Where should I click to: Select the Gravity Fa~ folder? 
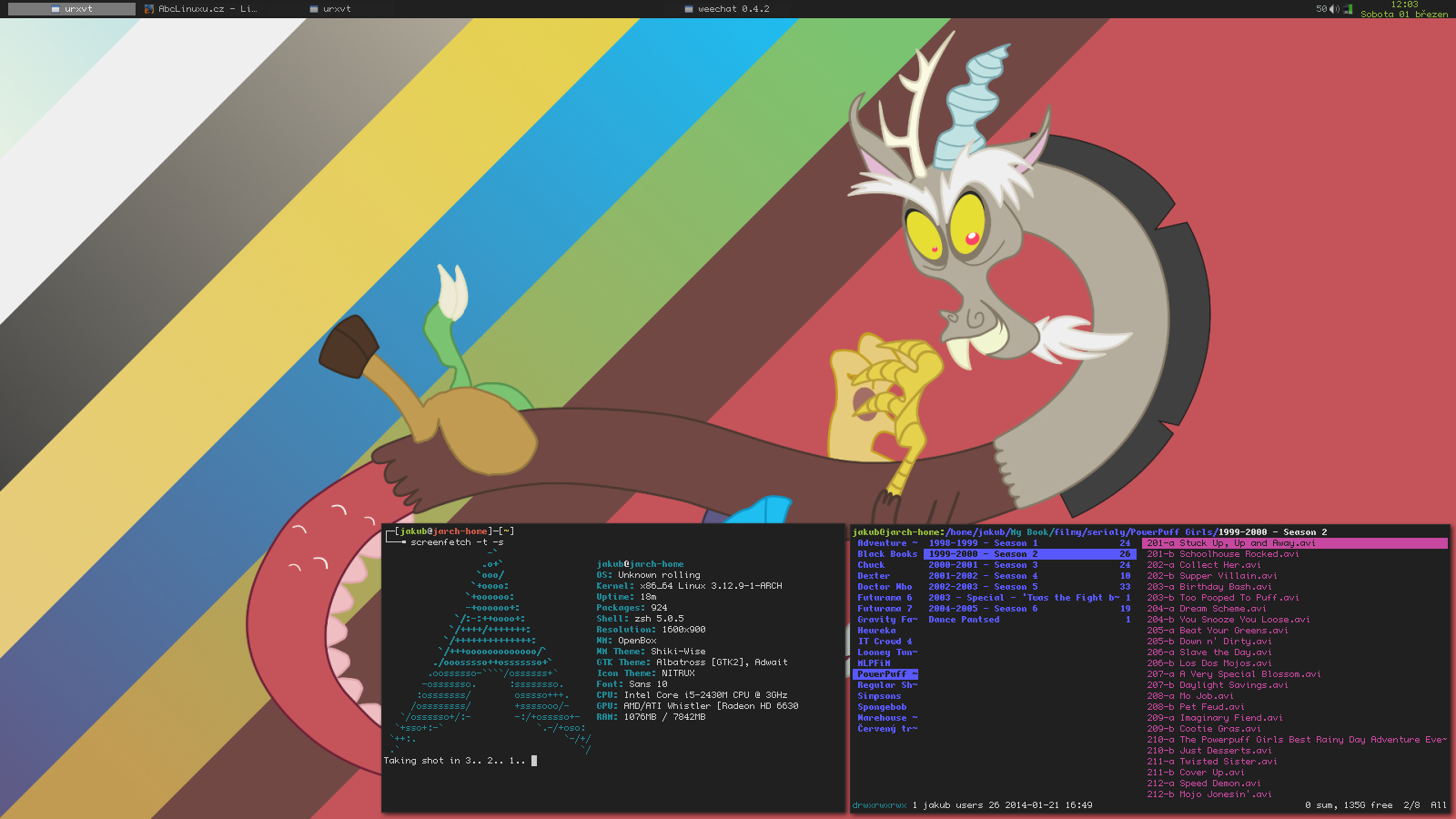(x=887, y=620)
